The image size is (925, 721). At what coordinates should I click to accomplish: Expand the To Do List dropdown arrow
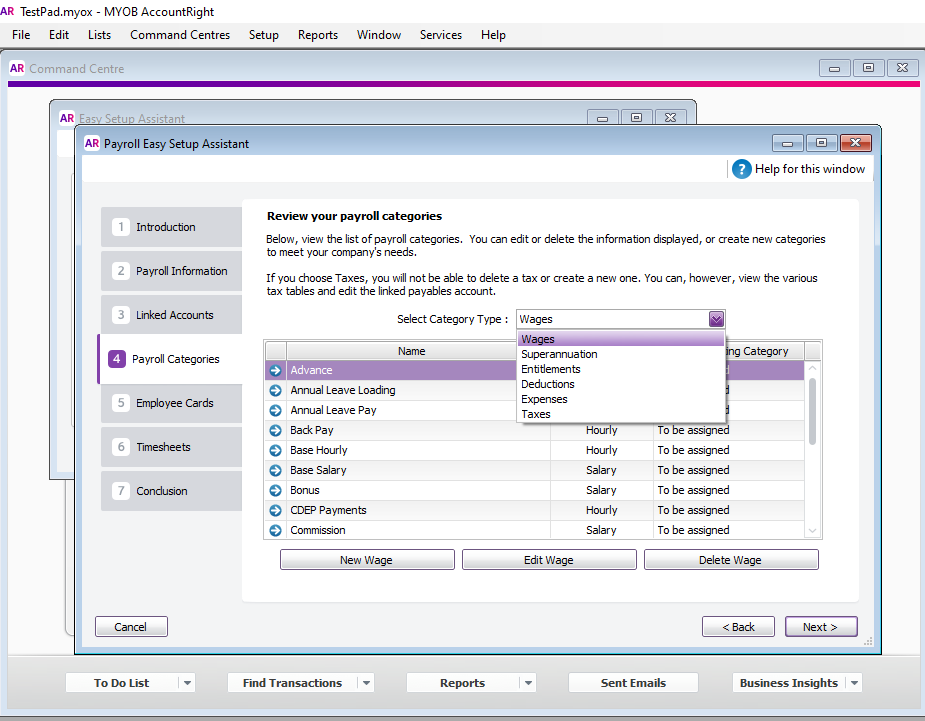coord(187,683)
